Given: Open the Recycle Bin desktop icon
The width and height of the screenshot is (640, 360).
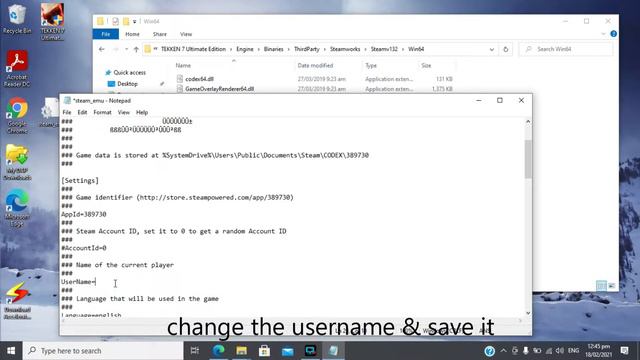Looking at the screenshot, I should pyautogui.click(x=17, y=19).
